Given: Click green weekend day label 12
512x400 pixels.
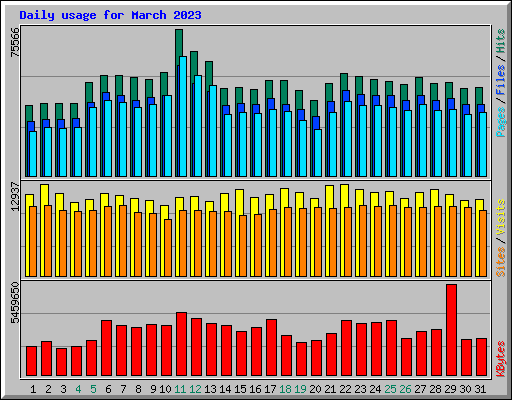Looking at the screenshot, I should click(195, 389).
